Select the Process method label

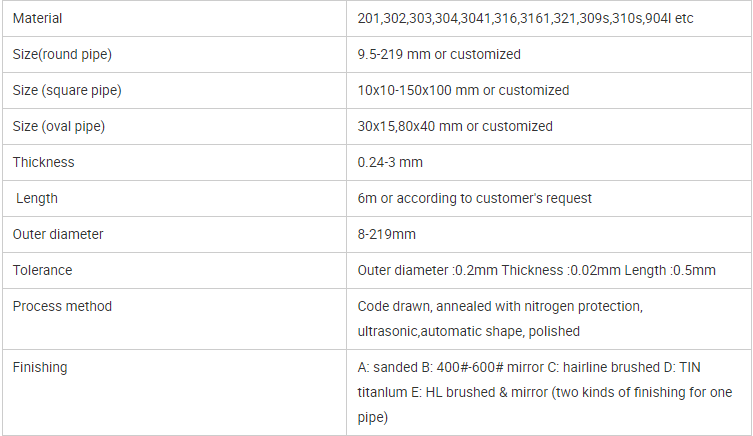(x=62, y=306)
